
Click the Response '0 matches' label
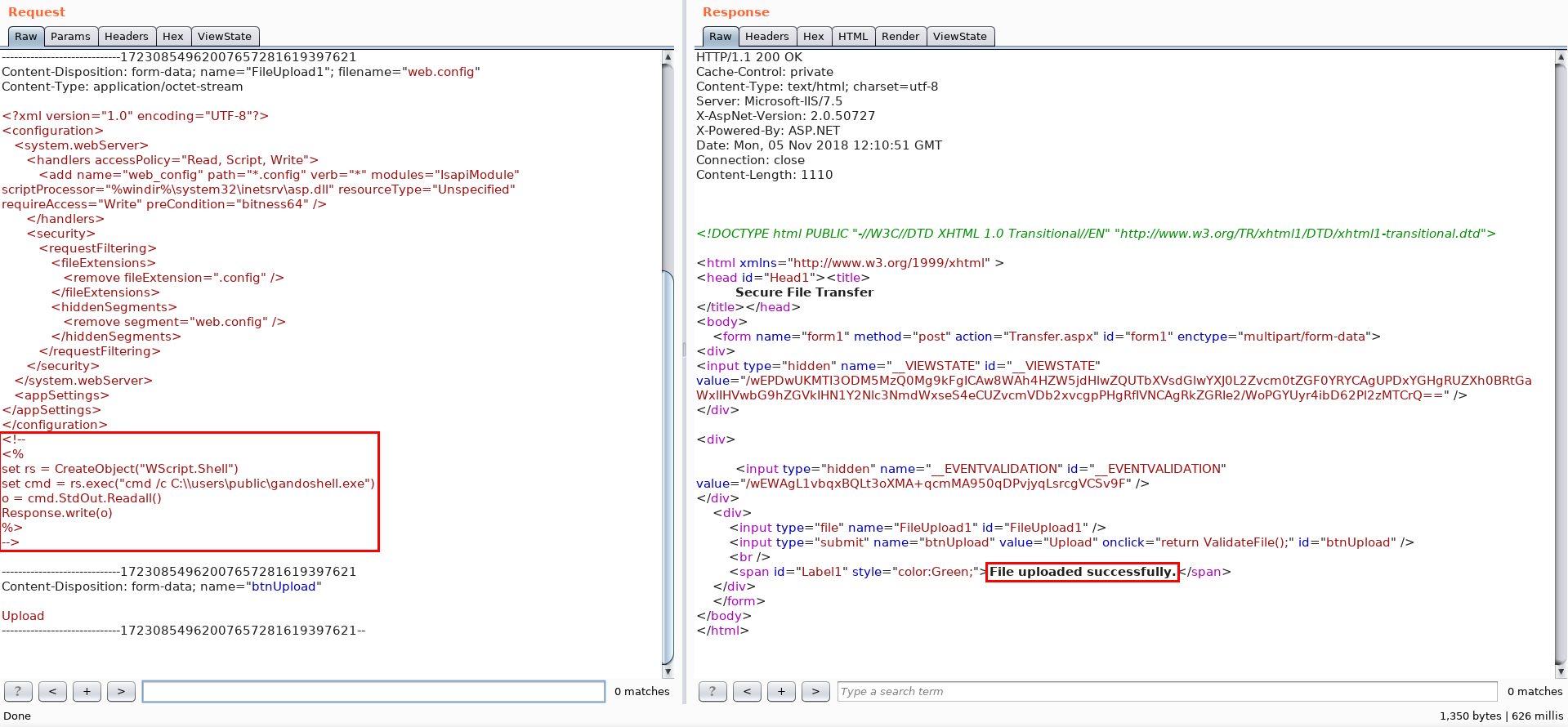coord(1535,692)
